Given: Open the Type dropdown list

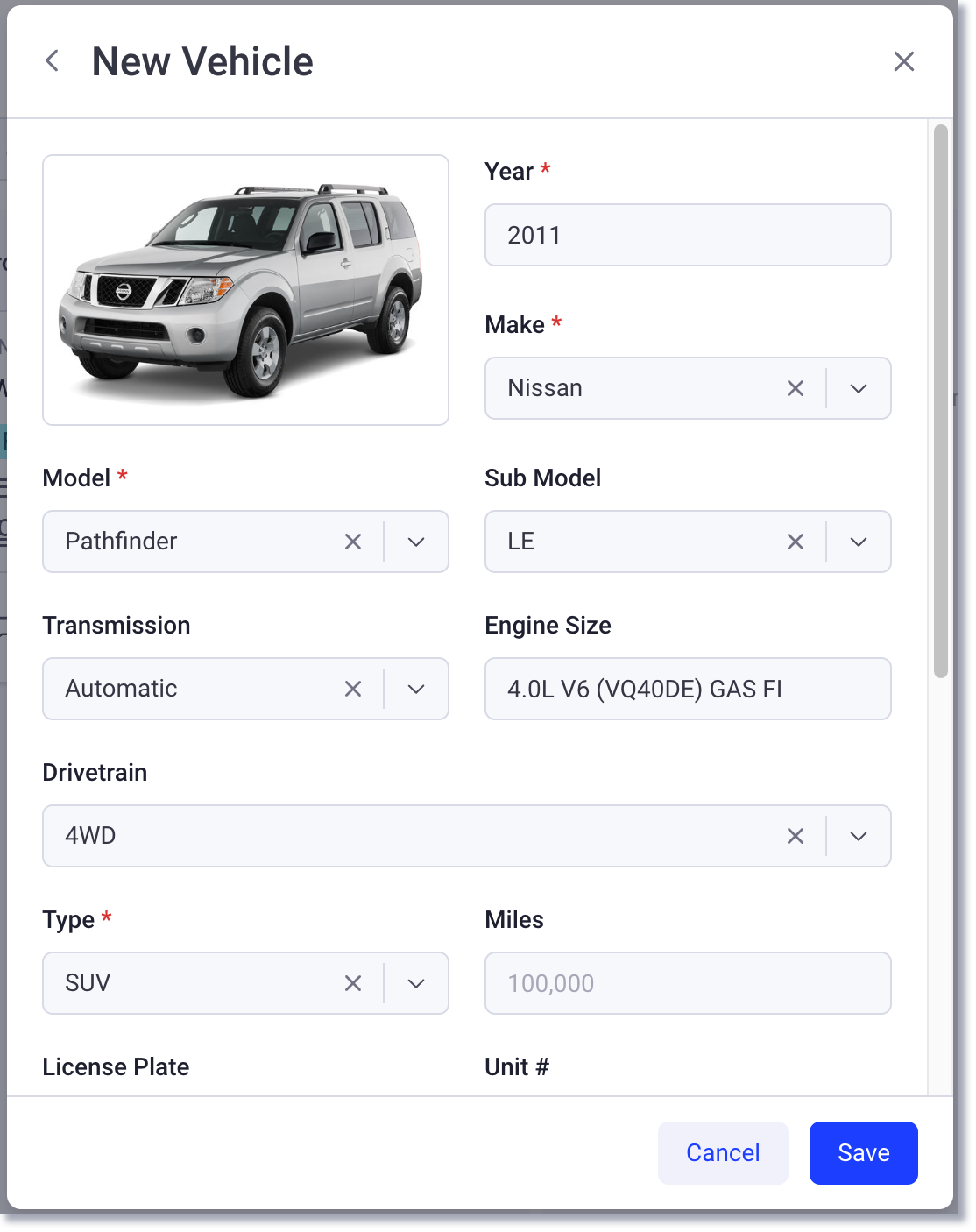Looking at the screenshot, I should point(416,983).
